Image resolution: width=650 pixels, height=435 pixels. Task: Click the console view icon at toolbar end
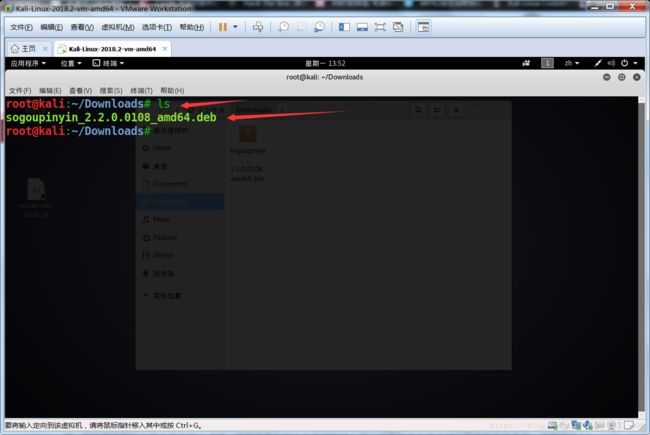point(423,27)
